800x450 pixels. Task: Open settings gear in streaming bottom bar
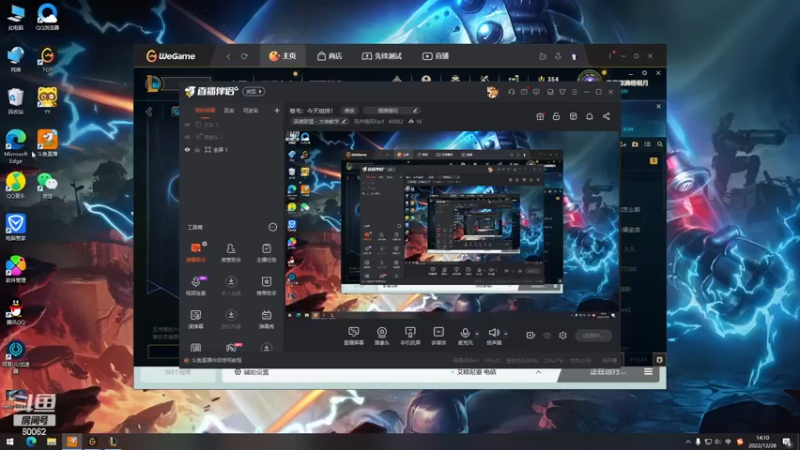[563, 335]
